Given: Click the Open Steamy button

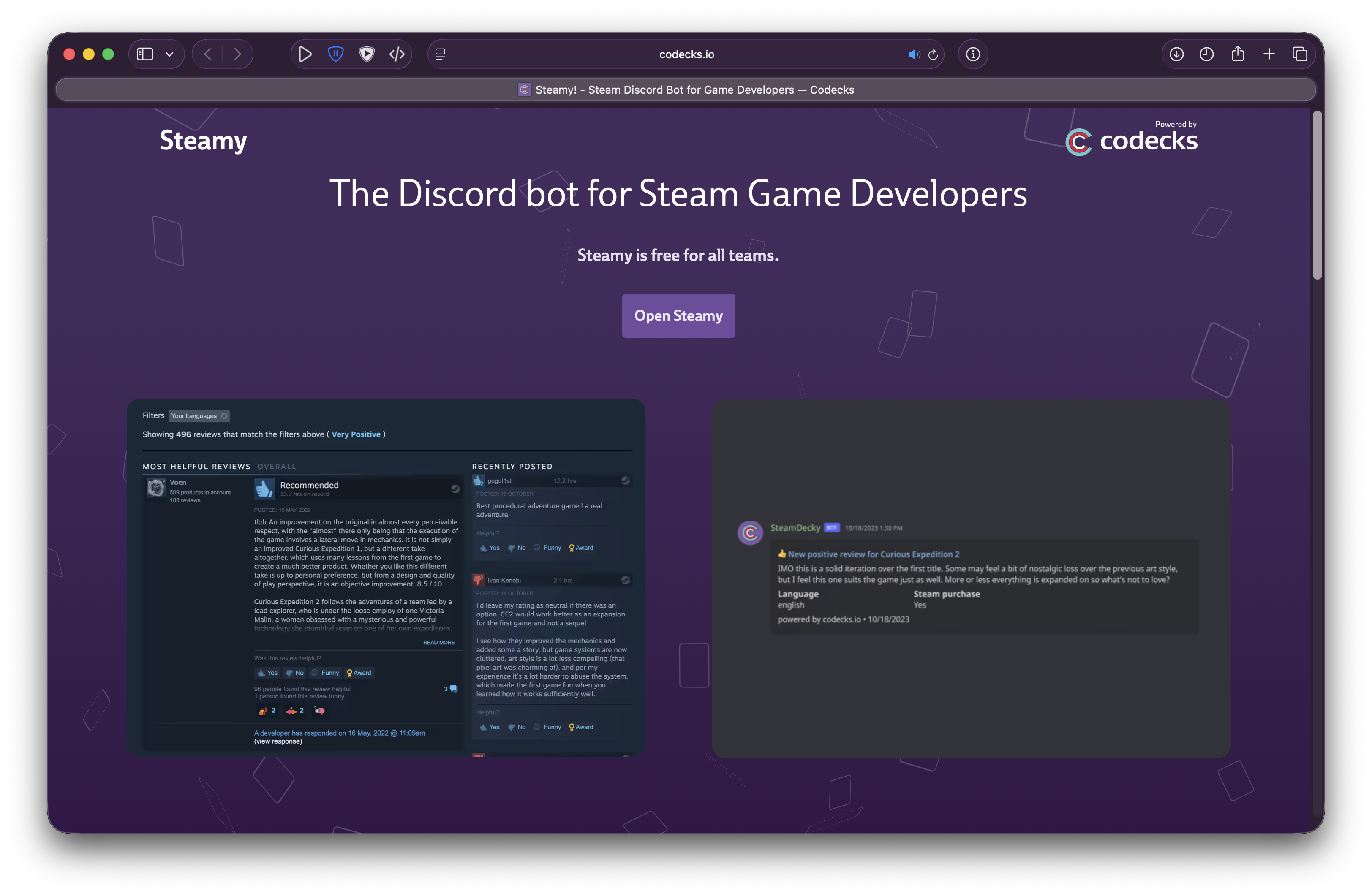Looking at the screenshot, I should click(678, 316).
